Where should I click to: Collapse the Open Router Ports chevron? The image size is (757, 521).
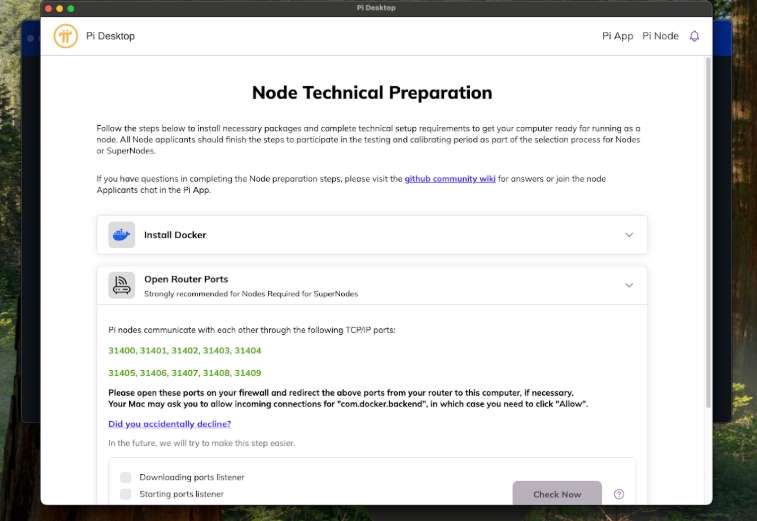tap(629, 285)
